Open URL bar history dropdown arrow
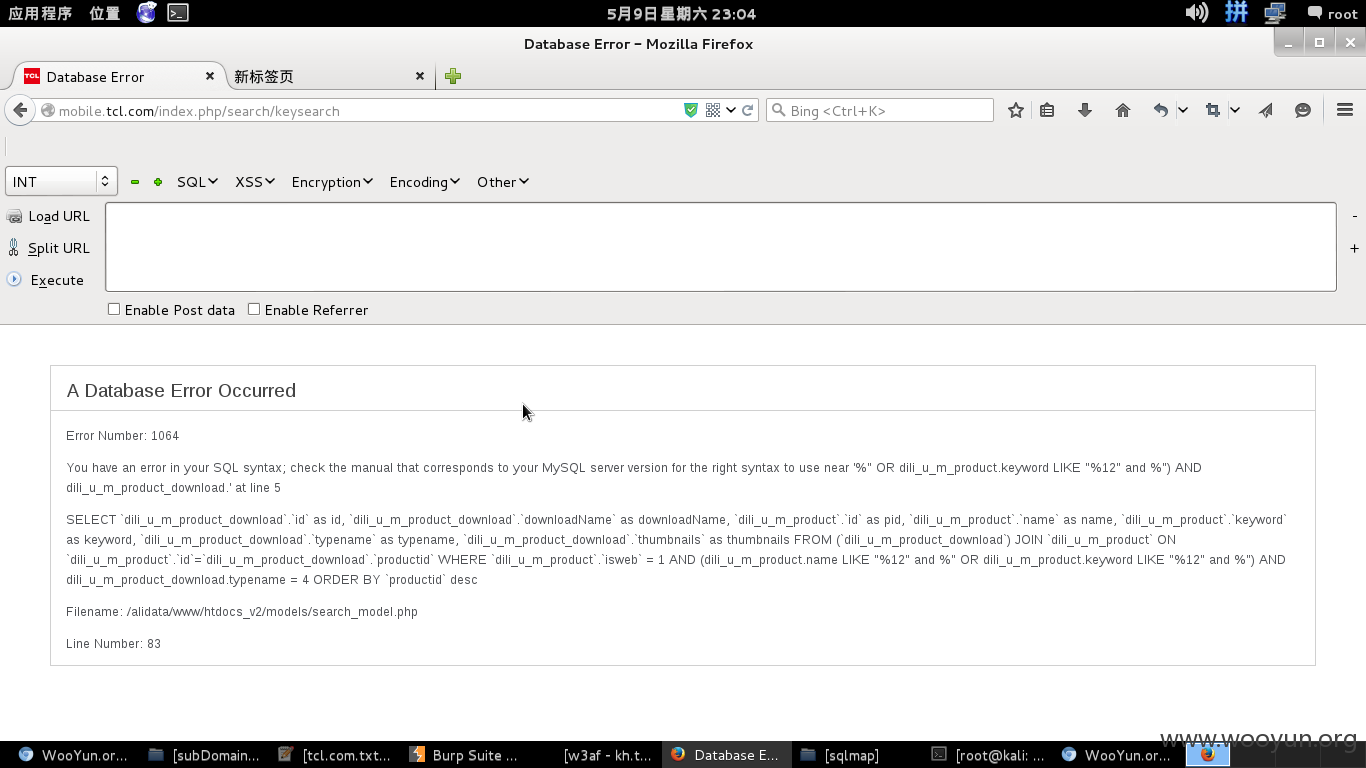 coord(731,110)
